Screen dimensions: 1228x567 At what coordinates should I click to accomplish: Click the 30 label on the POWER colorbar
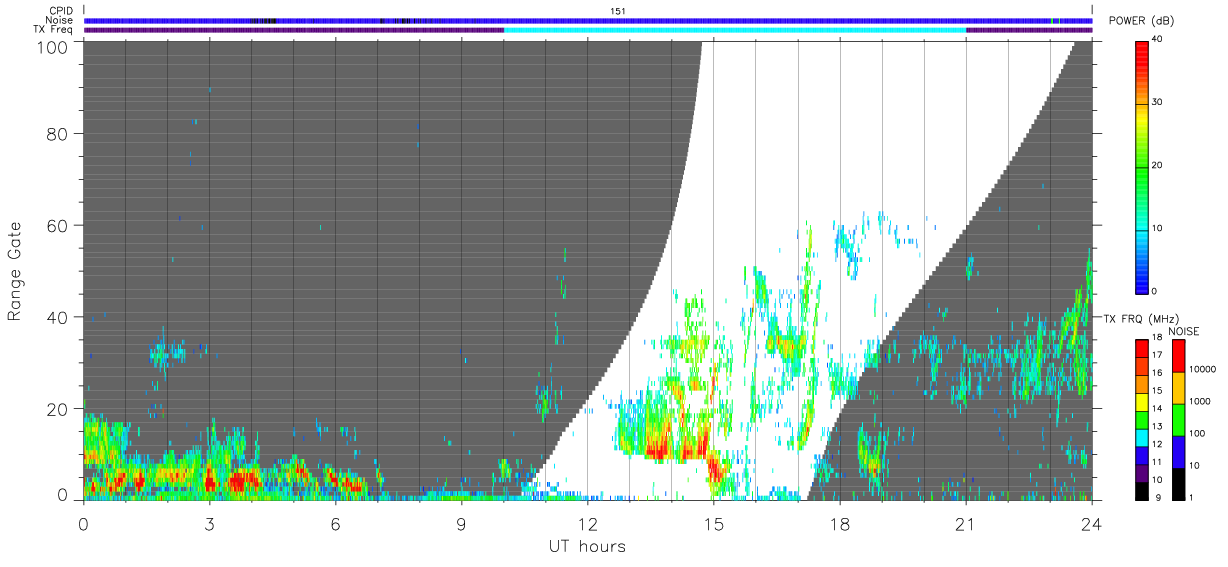[x=1158, y=102]
